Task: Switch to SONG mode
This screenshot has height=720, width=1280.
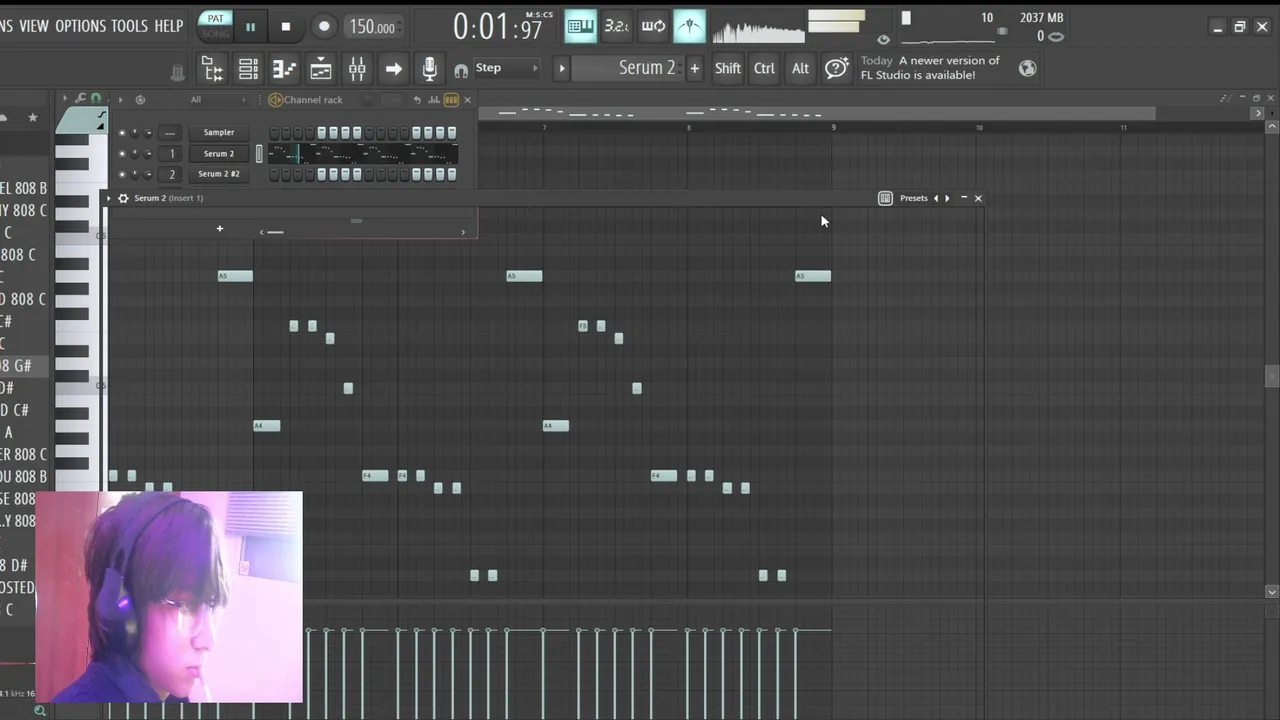Action: point(215,34)
